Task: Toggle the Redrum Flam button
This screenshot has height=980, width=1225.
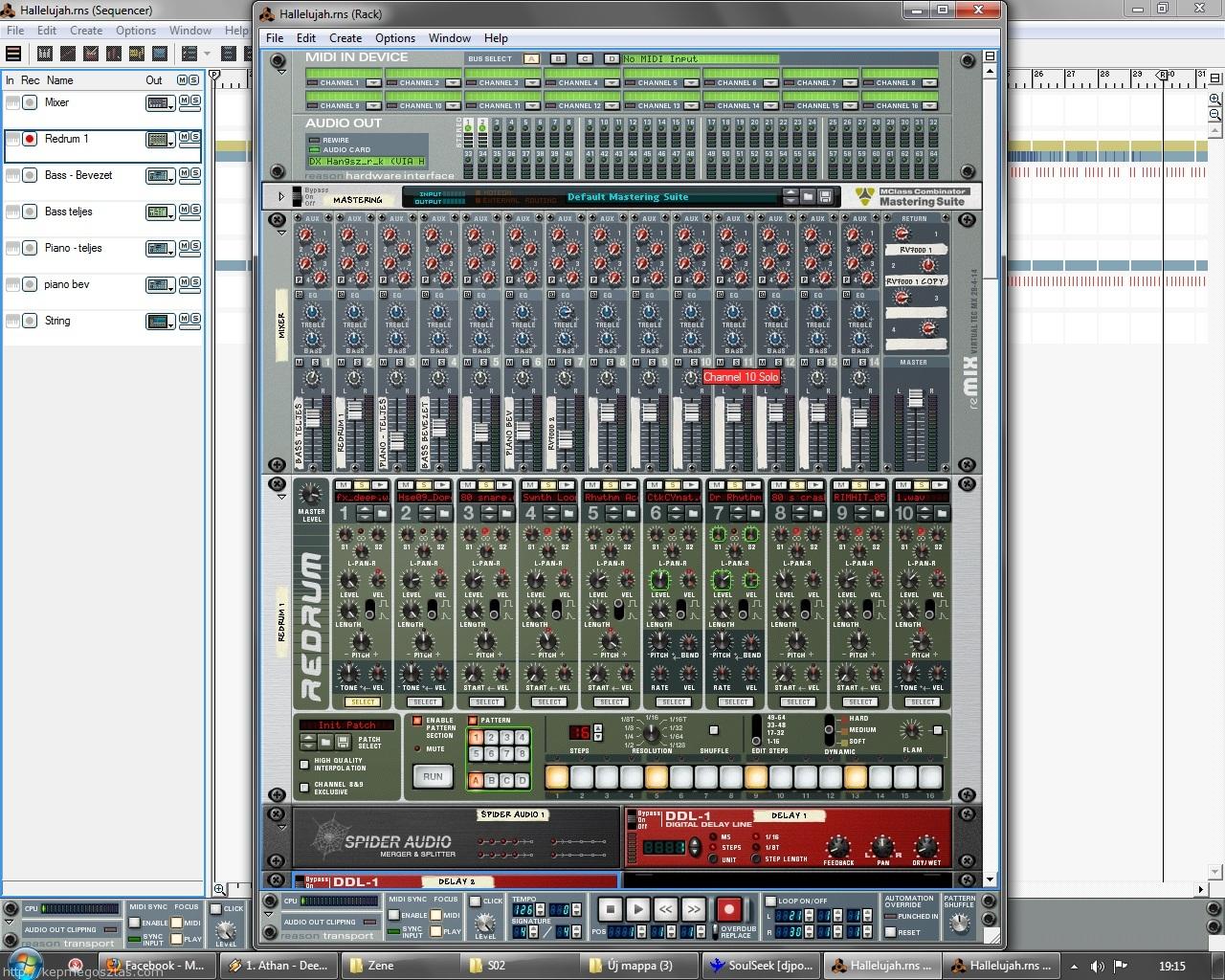Action: [938, 730]
